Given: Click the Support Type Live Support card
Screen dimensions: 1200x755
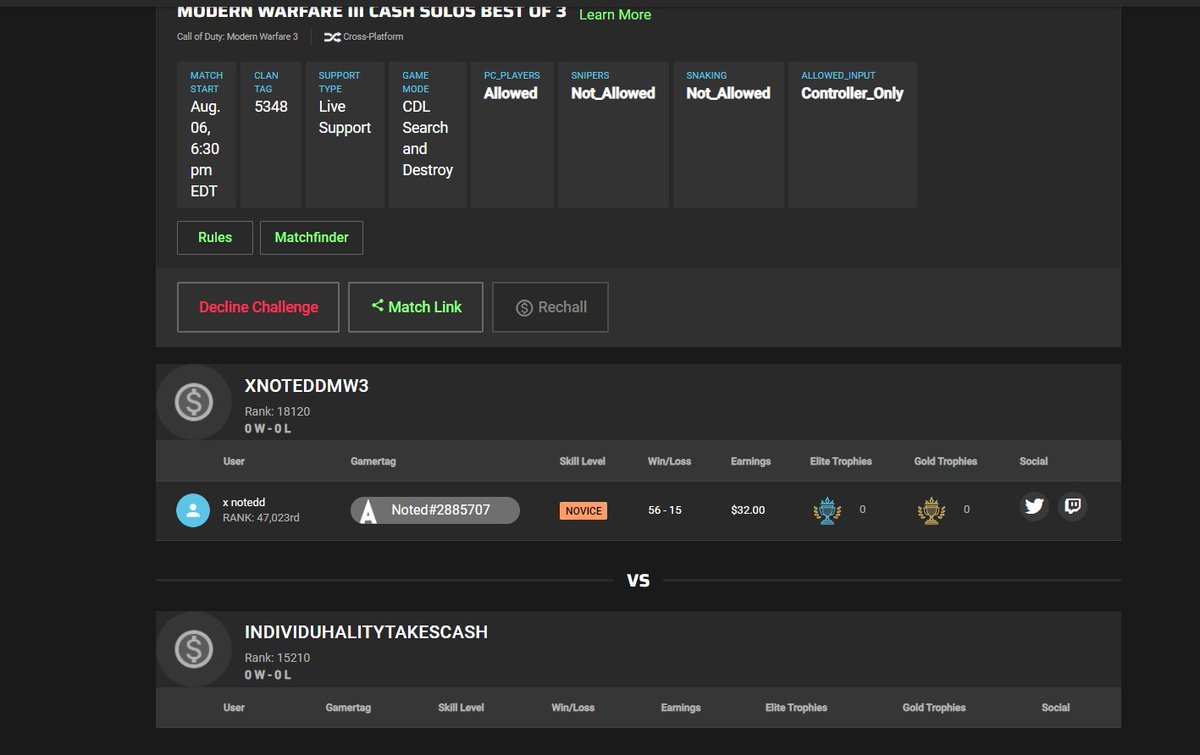Looking at the screenshot, I should tap(345, 135).
